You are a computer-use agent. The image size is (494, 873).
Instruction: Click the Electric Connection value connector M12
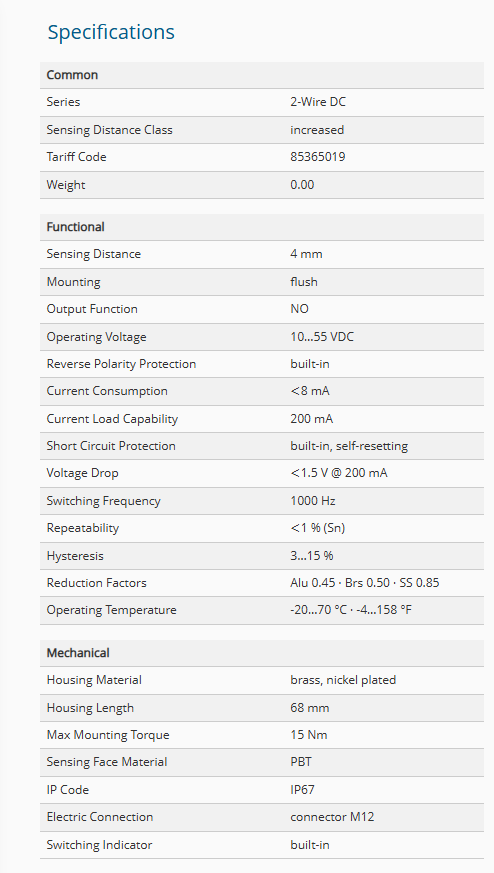[x=332, y=817]
